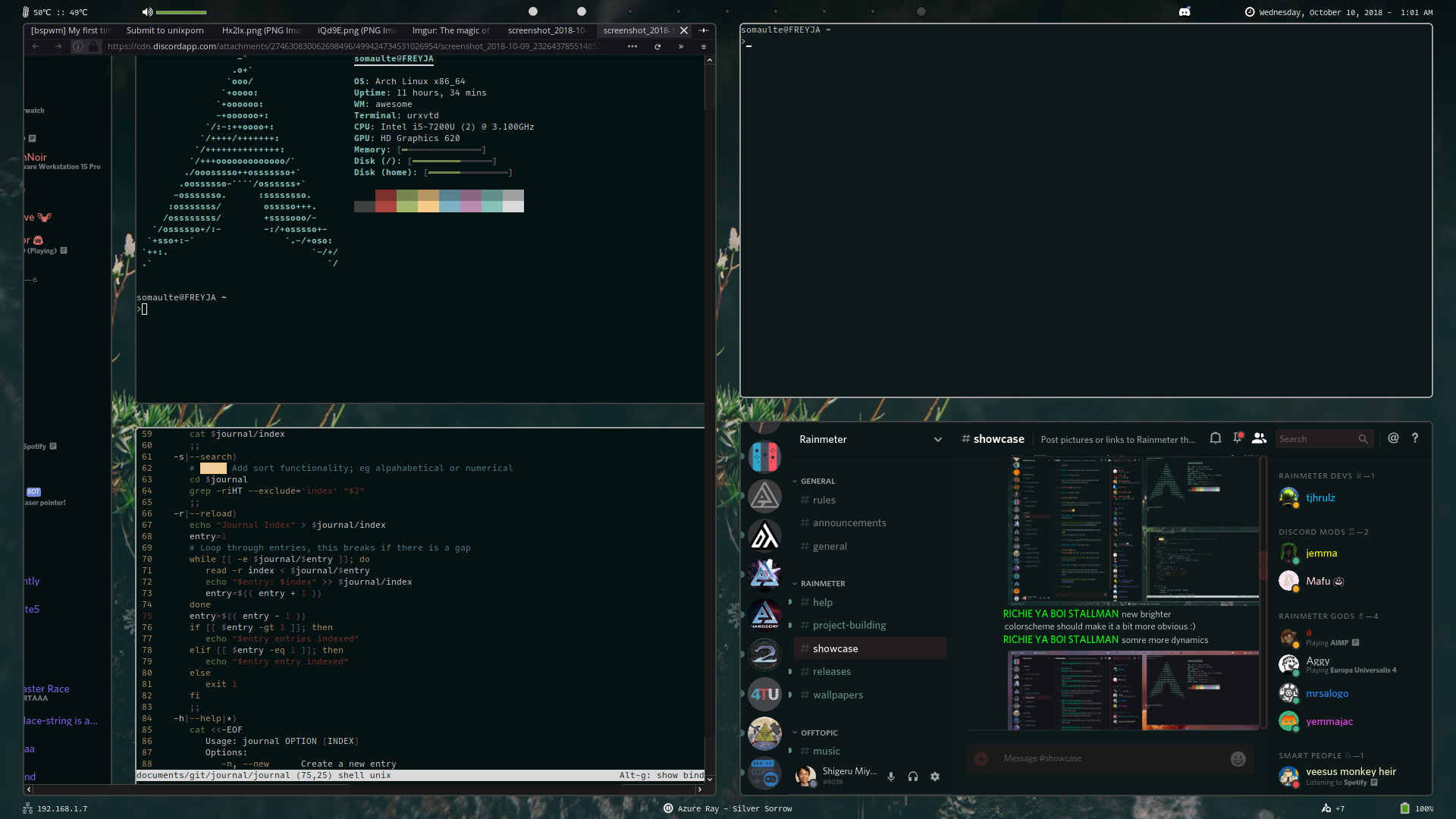Open the first showcase screenshot thumbnail
The image size is (1456, 819).
(x=1134, y=530)
